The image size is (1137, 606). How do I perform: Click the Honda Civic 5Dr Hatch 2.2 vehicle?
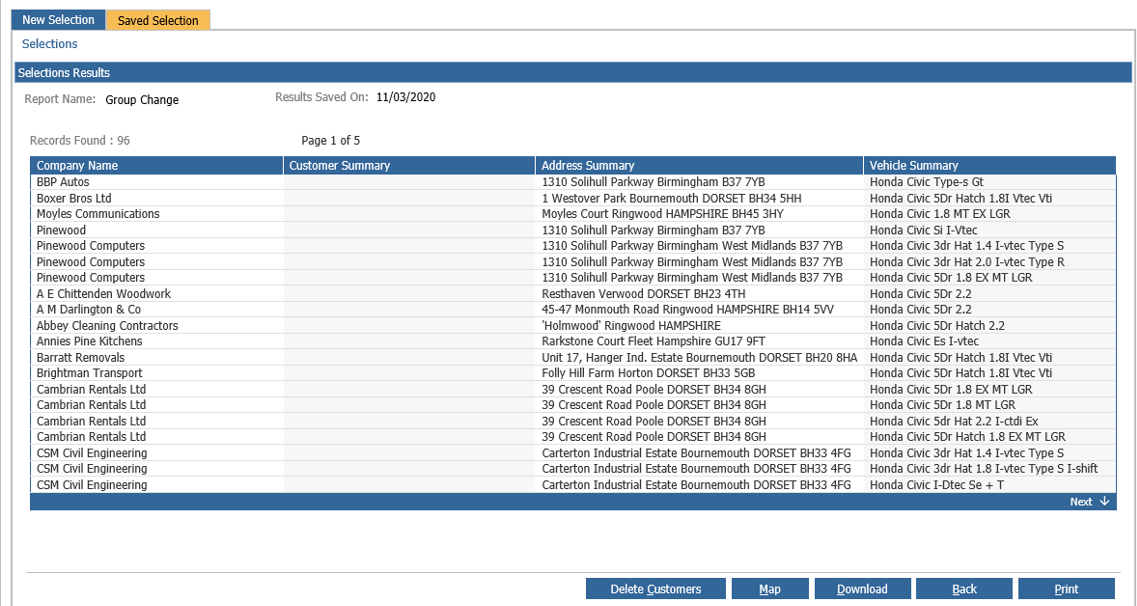937,325
